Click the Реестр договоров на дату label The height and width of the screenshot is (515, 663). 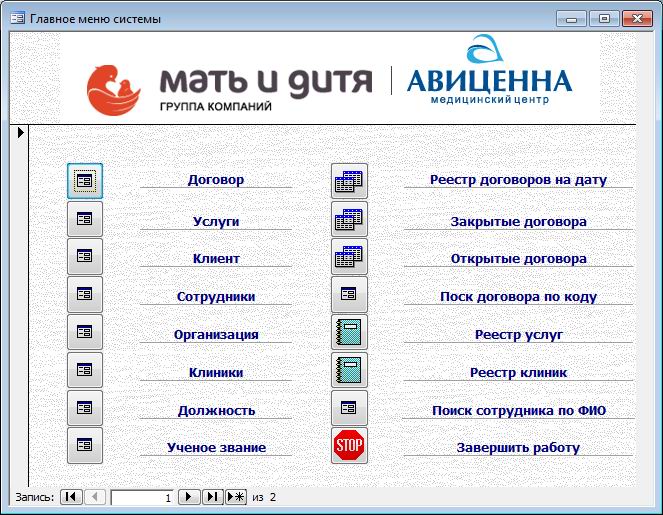click(518, 180)
